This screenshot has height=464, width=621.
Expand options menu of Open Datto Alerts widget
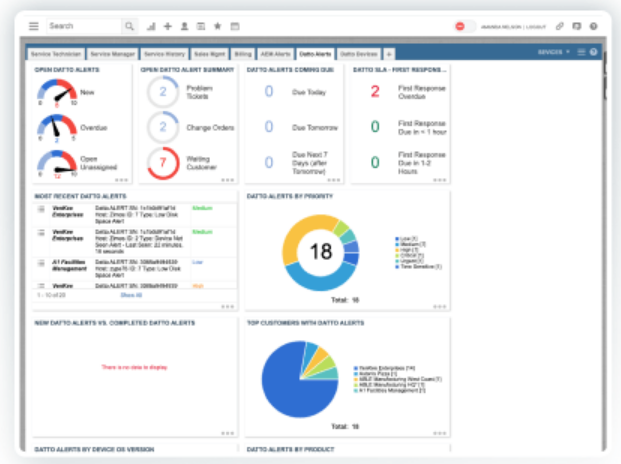(x=122, y=180)
